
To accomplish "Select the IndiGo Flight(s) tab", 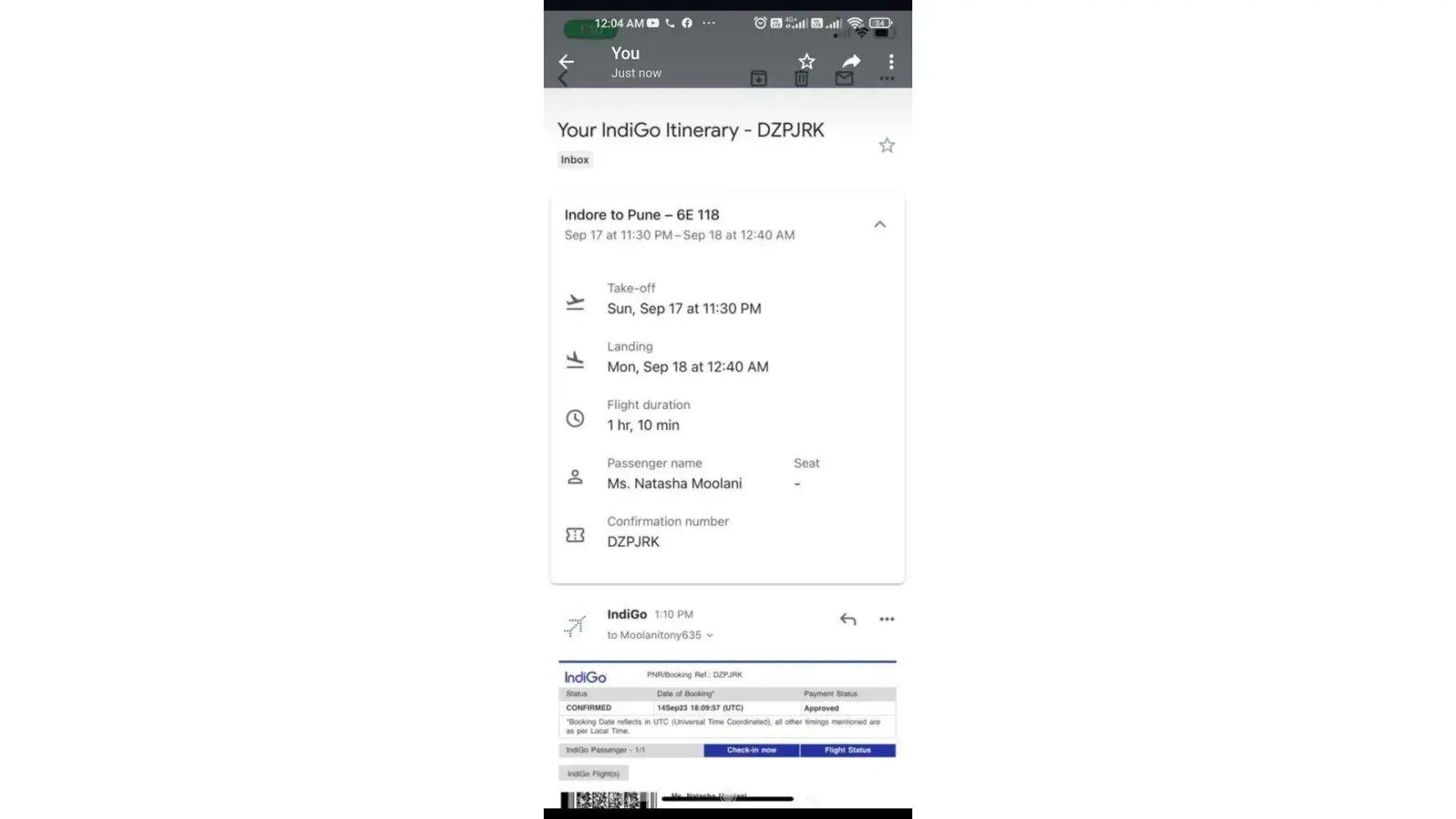I will pyautogui.click(x=594, y=773).
